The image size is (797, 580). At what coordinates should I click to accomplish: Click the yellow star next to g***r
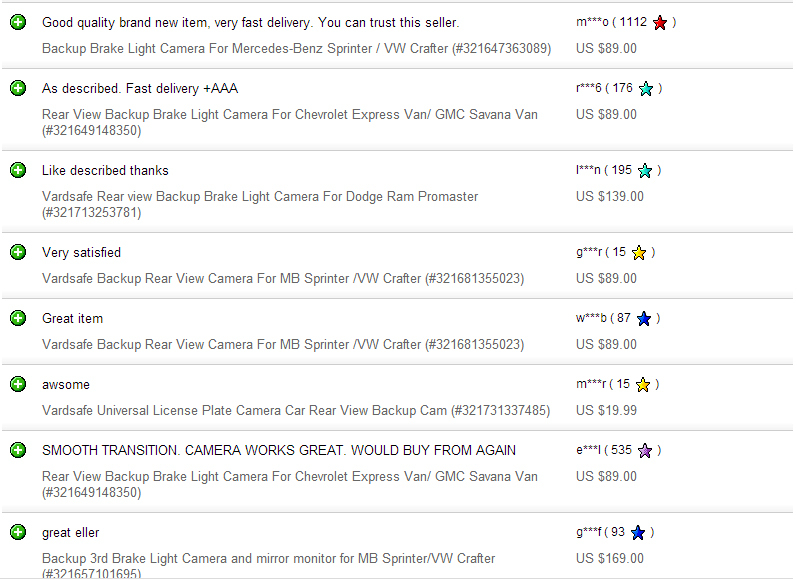(x=639, y=253)
